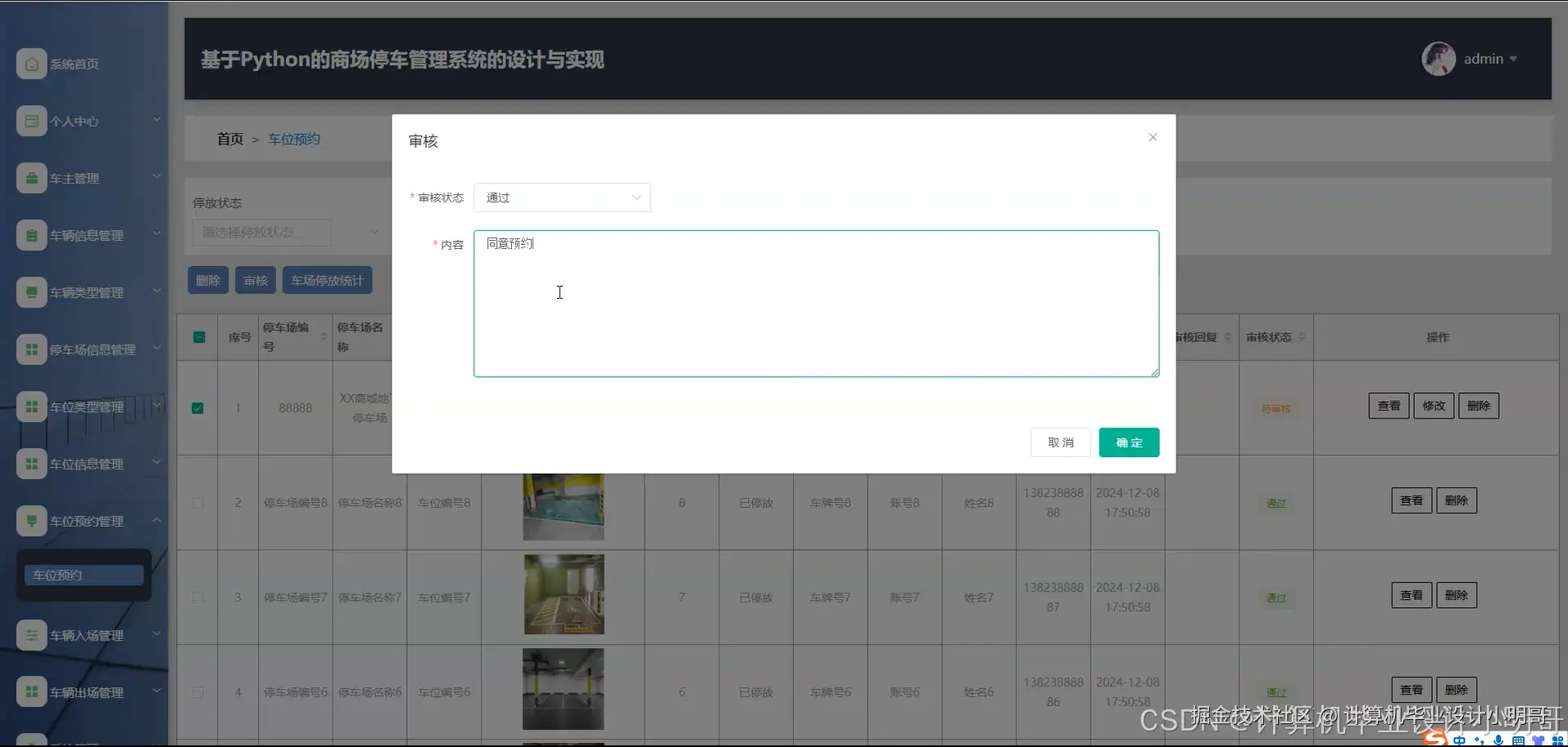1568x747 pixels.
Task: Click the cell 姓名6
Action: 979,692
